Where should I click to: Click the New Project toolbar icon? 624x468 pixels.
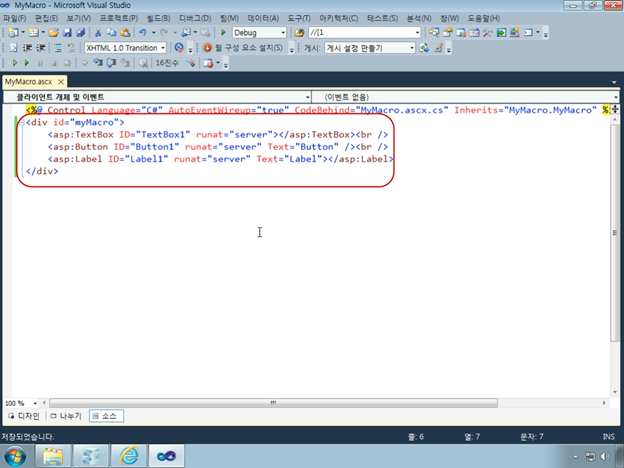[x=13, y=33]
